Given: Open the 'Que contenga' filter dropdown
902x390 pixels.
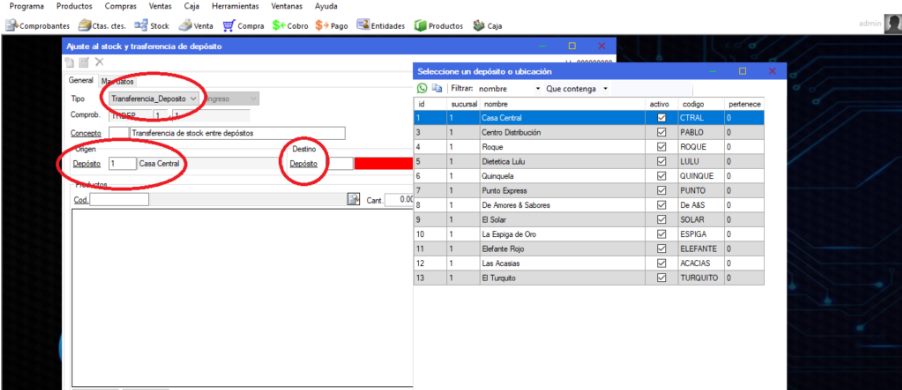Looking at the screenshot, I should [577, 89].
